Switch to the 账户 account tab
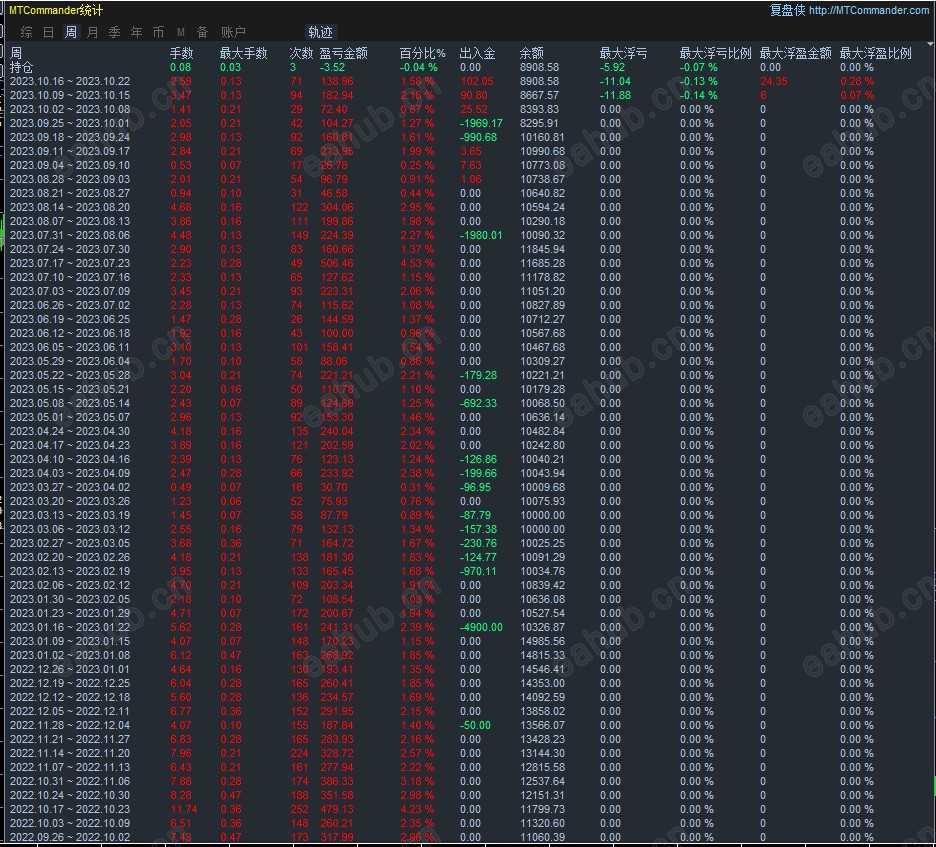Screen dimensions: 936x847 [x=233, y=32]
